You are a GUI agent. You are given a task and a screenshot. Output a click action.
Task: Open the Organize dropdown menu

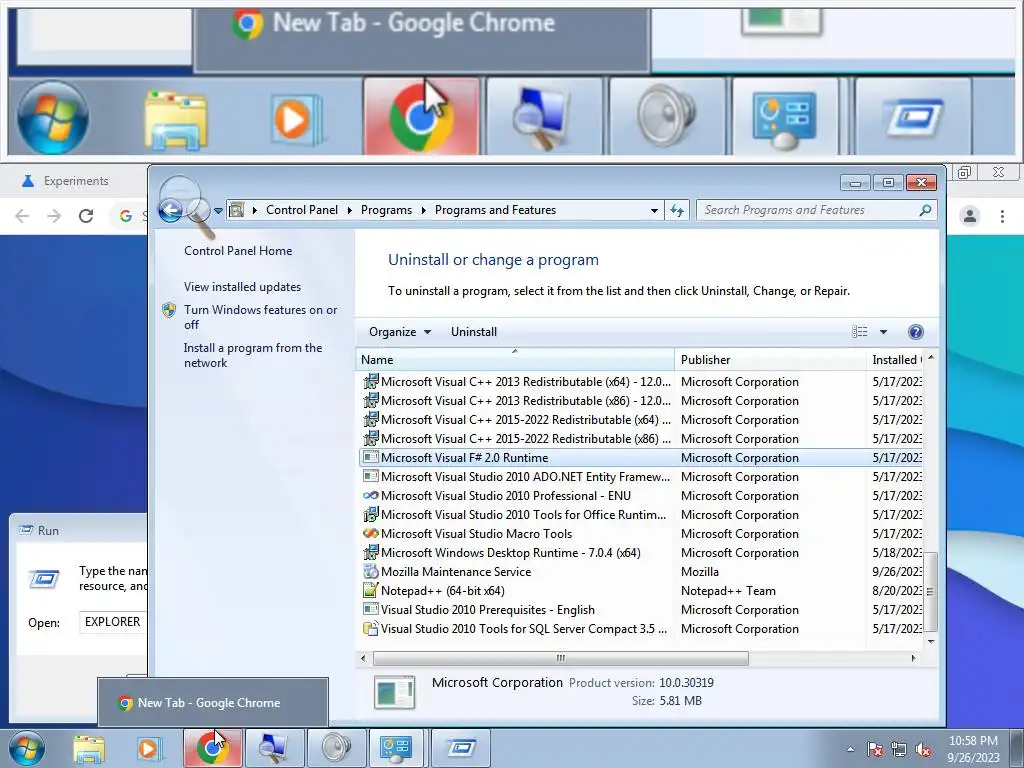pos(400,332)
